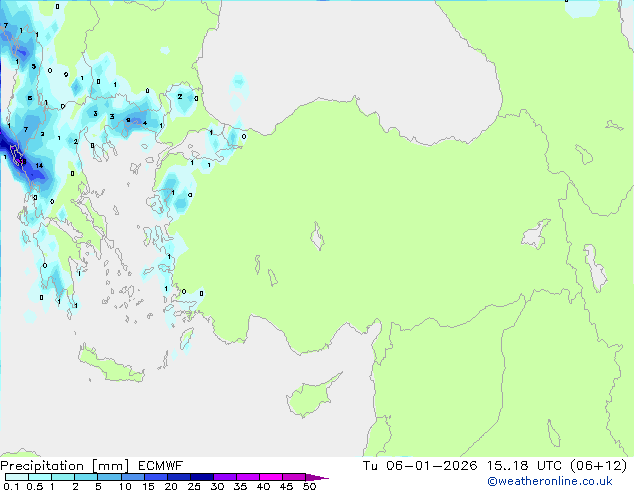Choose the 1–2 mm legend color box
Viewport: 634px width, 490px height.
[63, 477]
